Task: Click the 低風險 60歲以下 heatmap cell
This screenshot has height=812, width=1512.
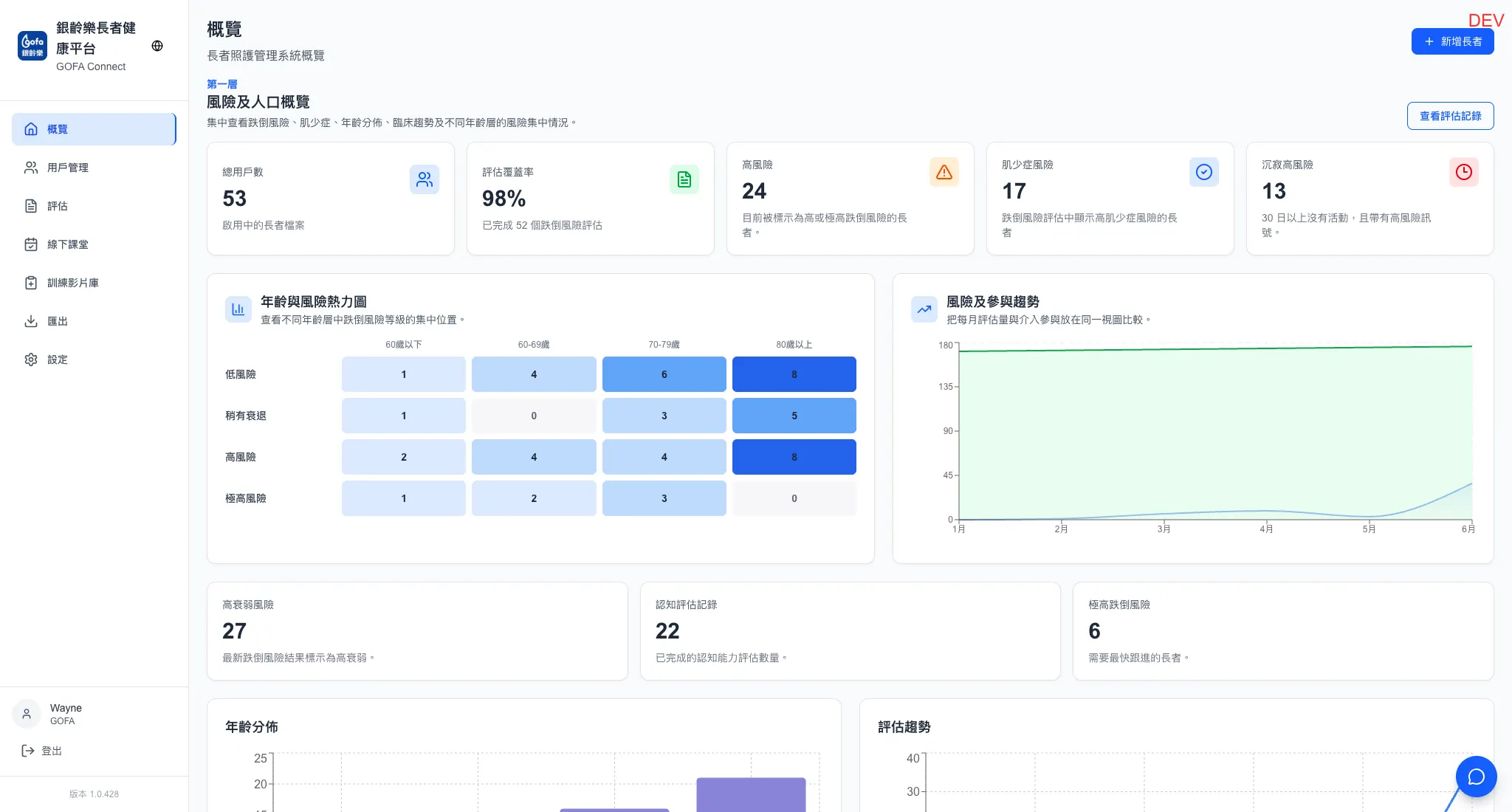Action: point(404,374)
